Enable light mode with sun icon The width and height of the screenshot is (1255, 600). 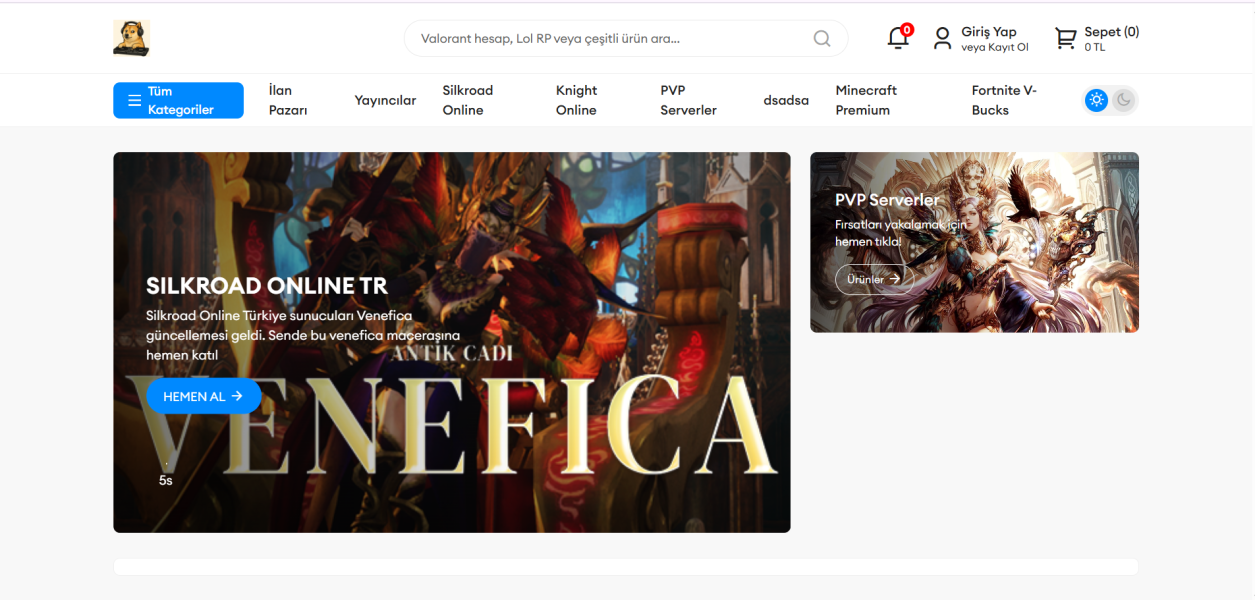point(1097,100)
